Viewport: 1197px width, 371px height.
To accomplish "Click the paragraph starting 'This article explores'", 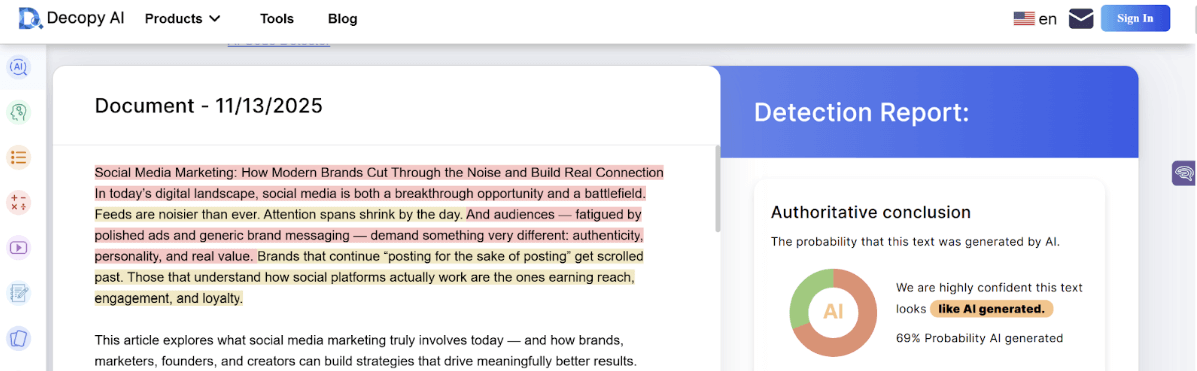I will coord(366,350).
